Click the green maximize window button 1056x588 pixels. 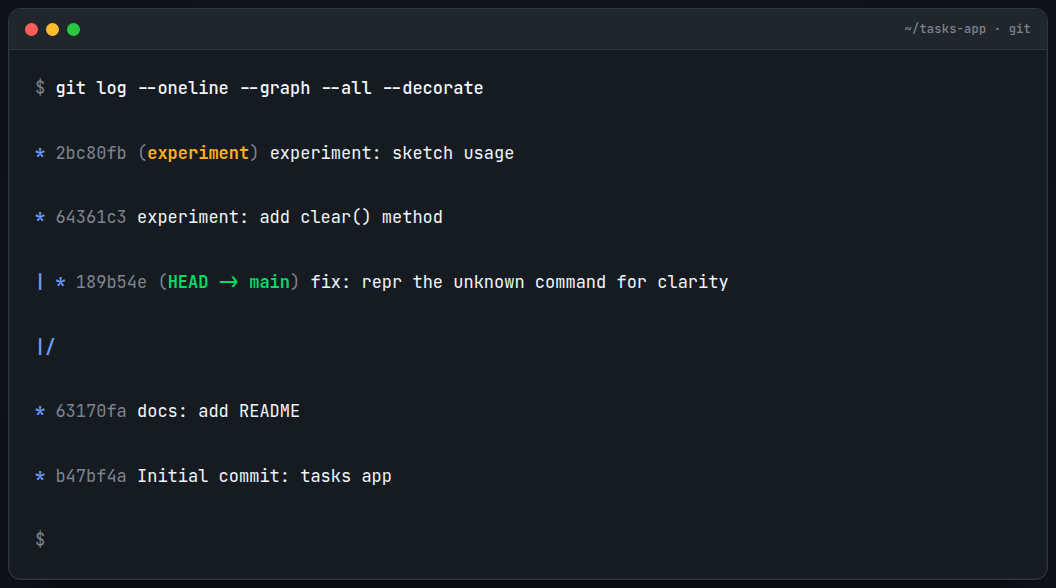[x=73, y=30]
